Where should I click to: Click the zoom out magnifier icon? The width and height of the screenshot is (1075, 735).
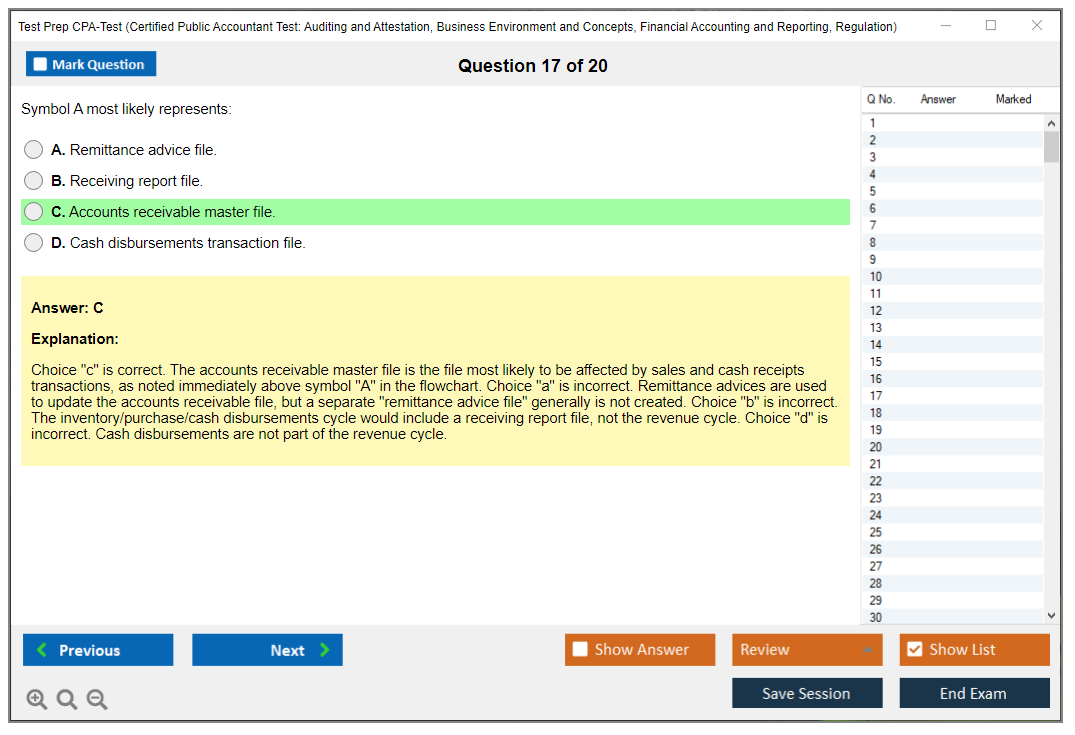point(97,700)
